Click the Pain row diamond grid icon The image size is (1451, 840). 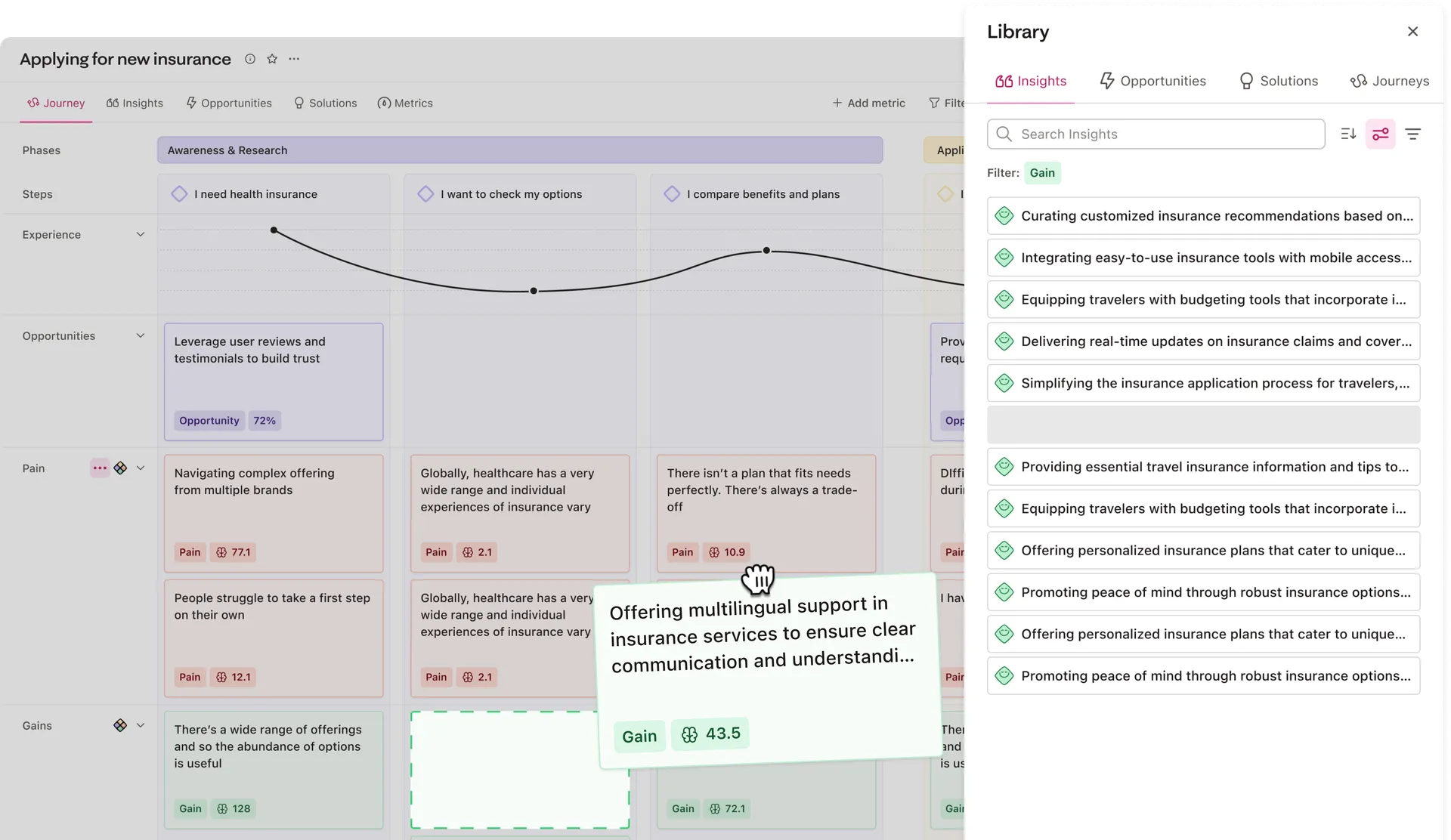pyautogui.click(x=120, y=468)
